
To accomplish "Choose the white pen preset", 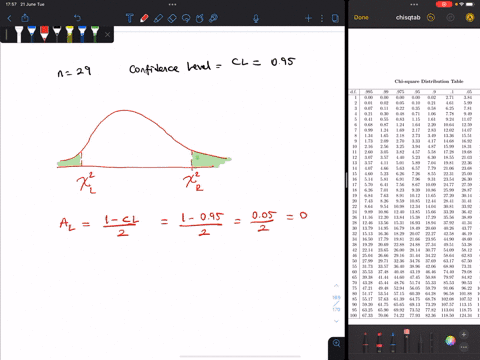I will pos(19,34).
